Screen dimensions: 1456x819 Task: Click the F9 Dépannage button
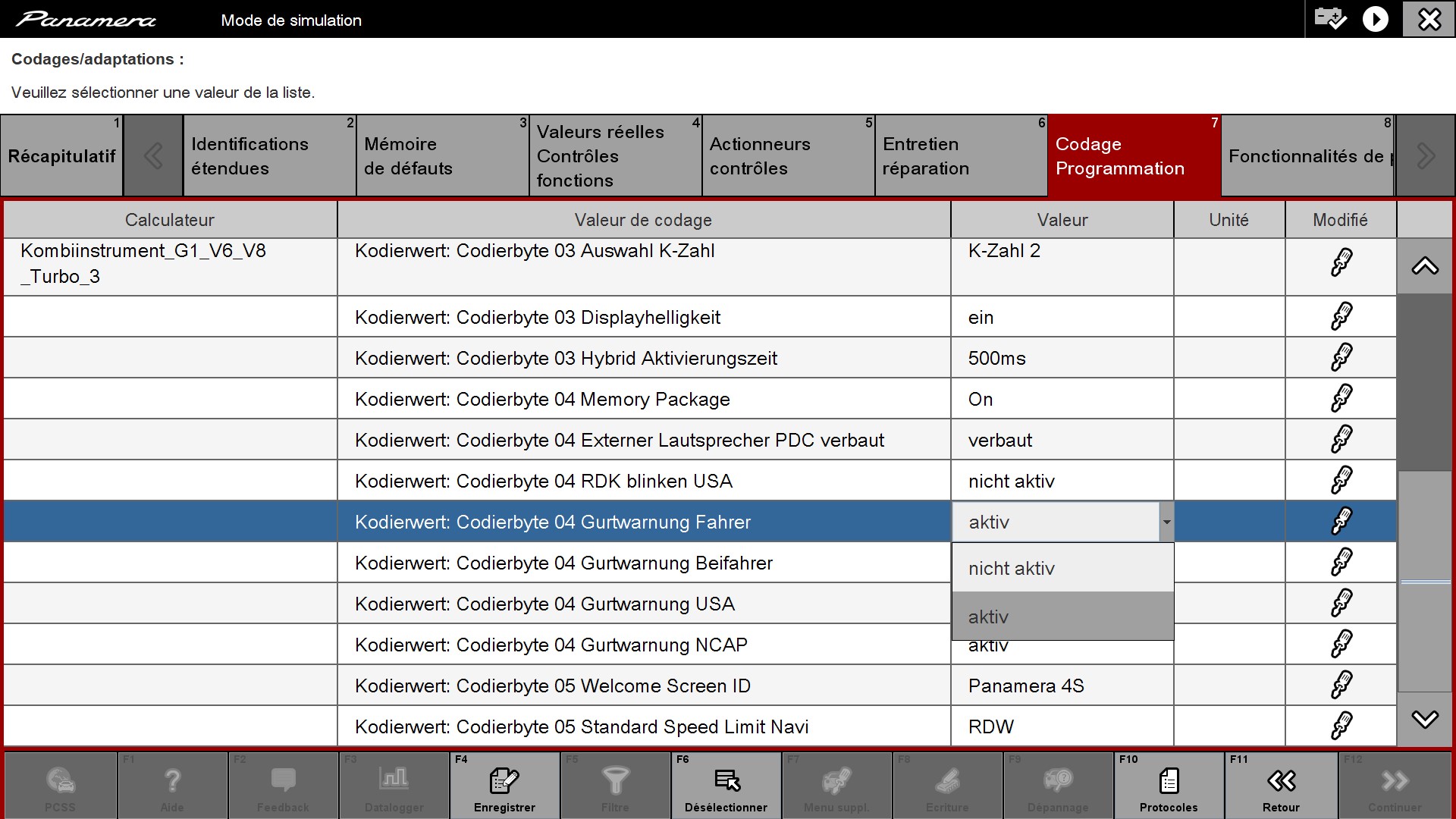1058,785
